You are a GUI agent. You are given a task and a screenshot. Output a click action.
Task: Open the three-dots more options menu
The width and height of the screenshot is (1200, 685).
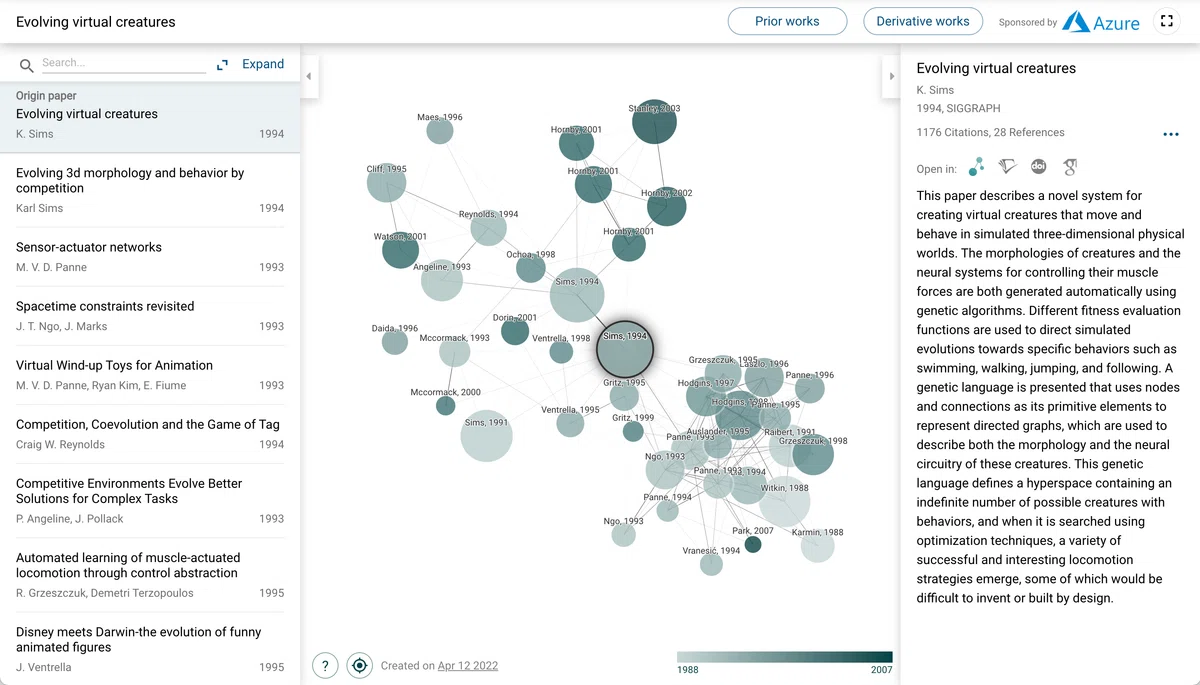[x=1171, y=134]
